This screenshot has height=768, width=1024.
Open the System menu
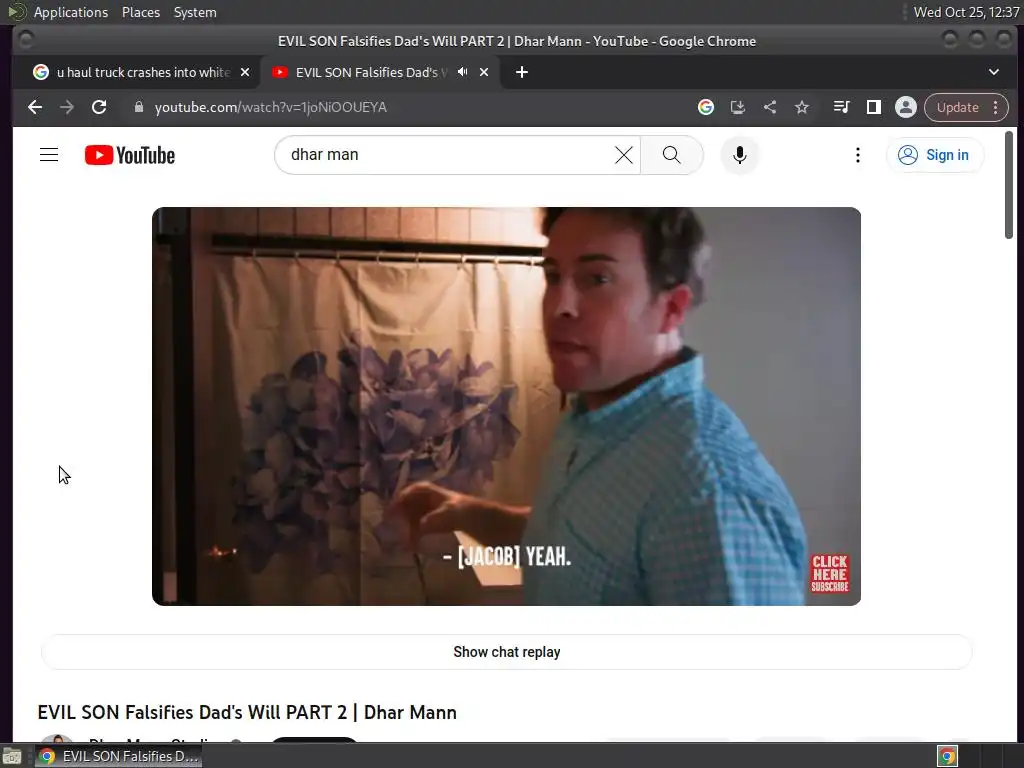[x=195, y=12]
